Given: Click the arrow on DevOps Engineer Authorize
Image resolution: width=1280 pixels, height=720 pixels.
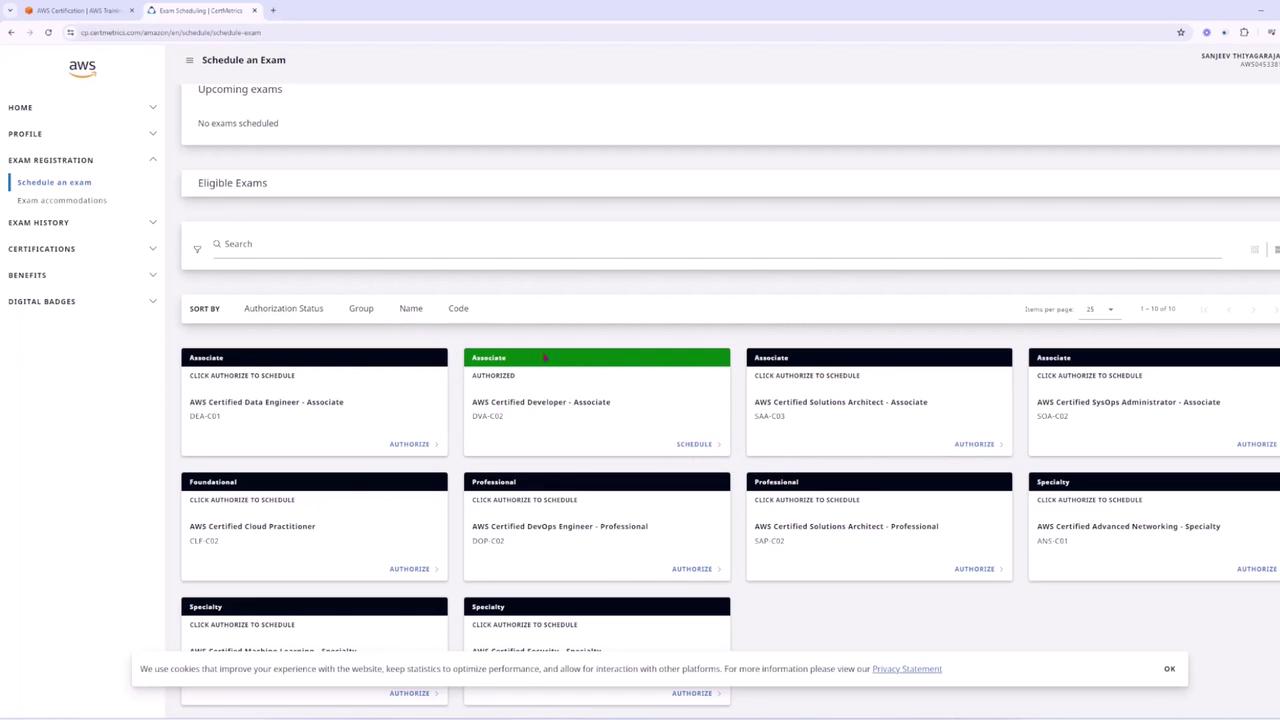Looking at the screenshot, I should 719,569.
